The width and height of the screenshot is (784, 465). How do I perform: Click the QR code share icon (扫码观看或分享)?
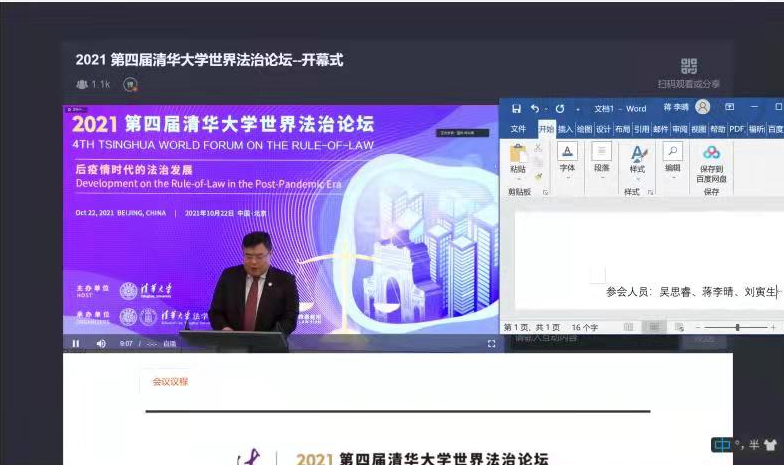[x=688, y=66]
